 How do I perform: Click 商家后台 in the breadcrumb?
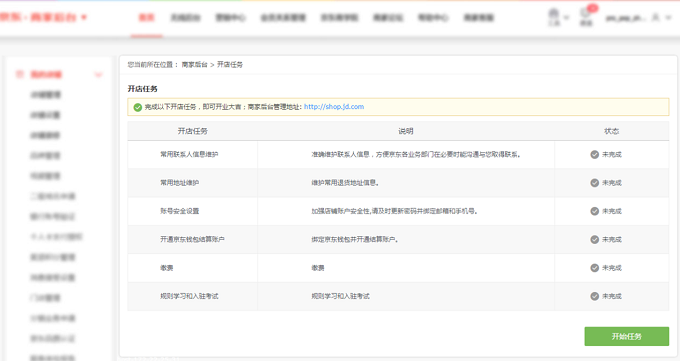194,65
